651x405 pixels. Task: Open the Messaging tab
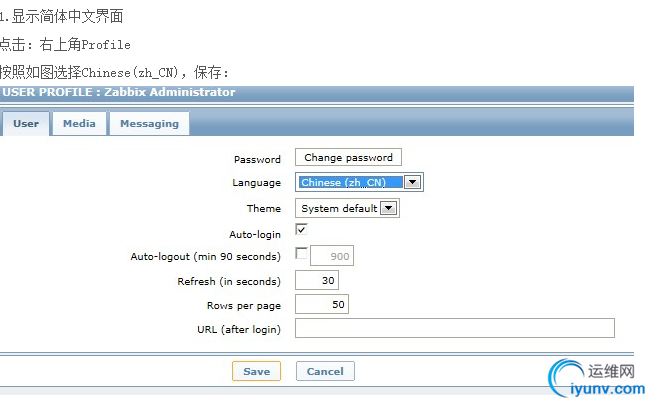(149, 123)
